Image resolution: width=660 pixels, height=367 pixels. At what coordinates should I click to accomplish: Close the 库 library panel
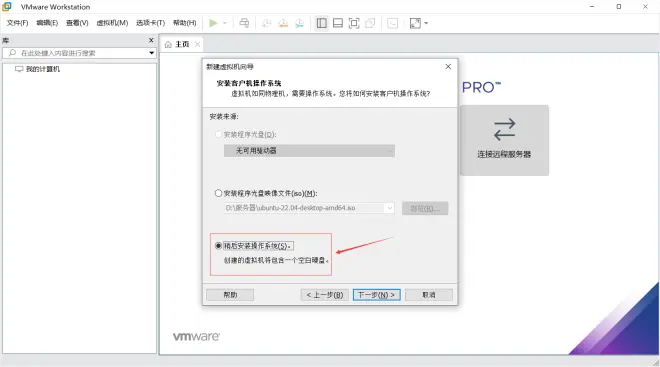click(151, 40)
